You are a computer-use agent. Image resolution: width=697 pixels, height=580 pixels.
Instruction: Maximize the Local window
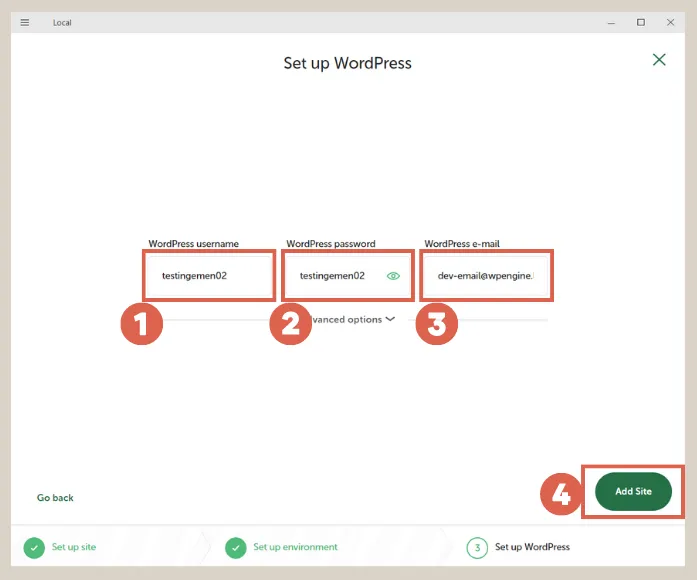pyautogui.click(x=641, y=22)
